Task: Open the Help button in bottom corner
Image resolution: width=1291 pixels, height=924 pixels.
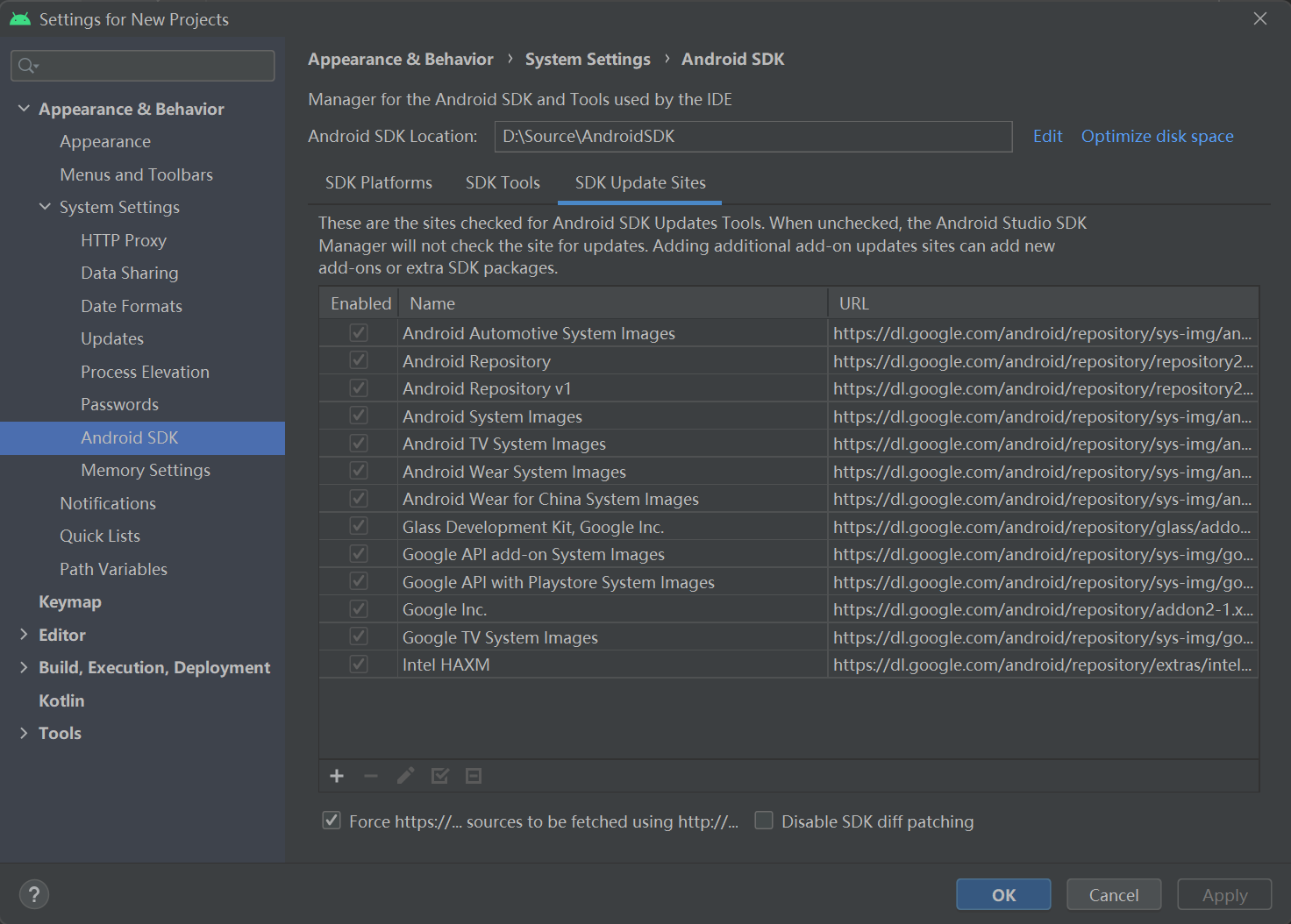Action: 34,894
